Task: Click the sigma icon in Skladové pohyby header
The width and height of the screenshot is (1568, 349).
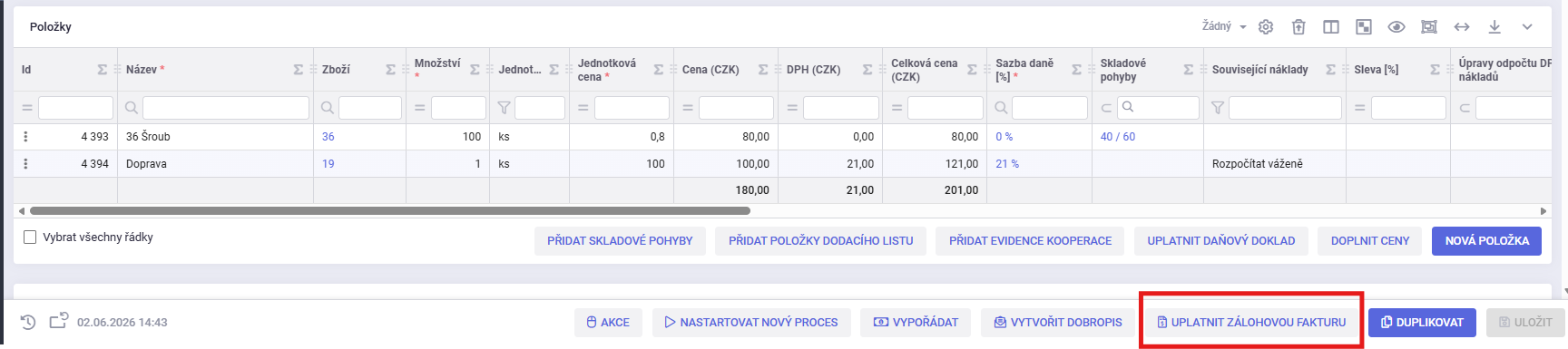Action: [x=1188, y=70]
